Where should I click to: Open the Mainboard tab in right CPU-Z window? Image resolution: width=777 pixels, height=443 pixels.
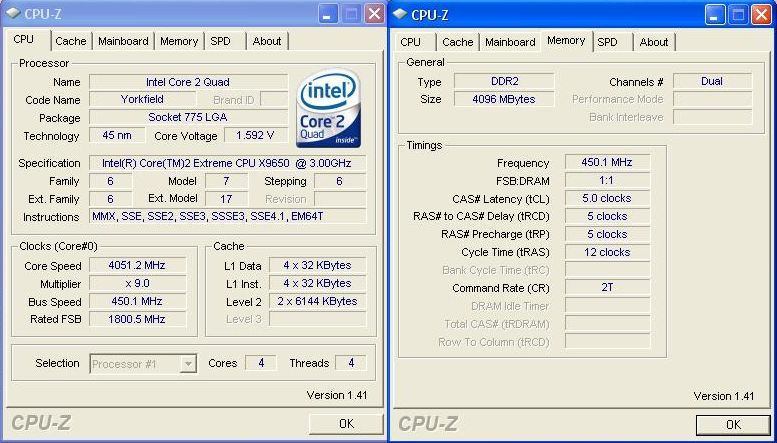point(510,42)
